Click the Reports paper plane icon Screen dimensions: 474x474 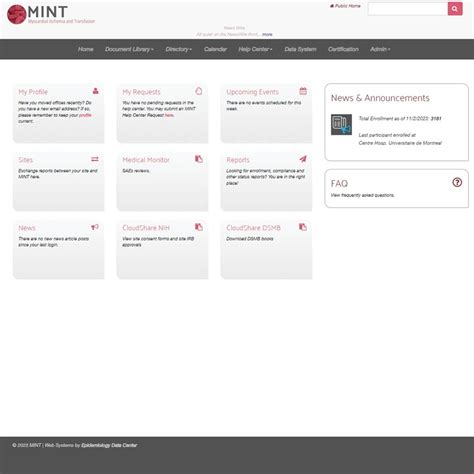tap(303, 159)
